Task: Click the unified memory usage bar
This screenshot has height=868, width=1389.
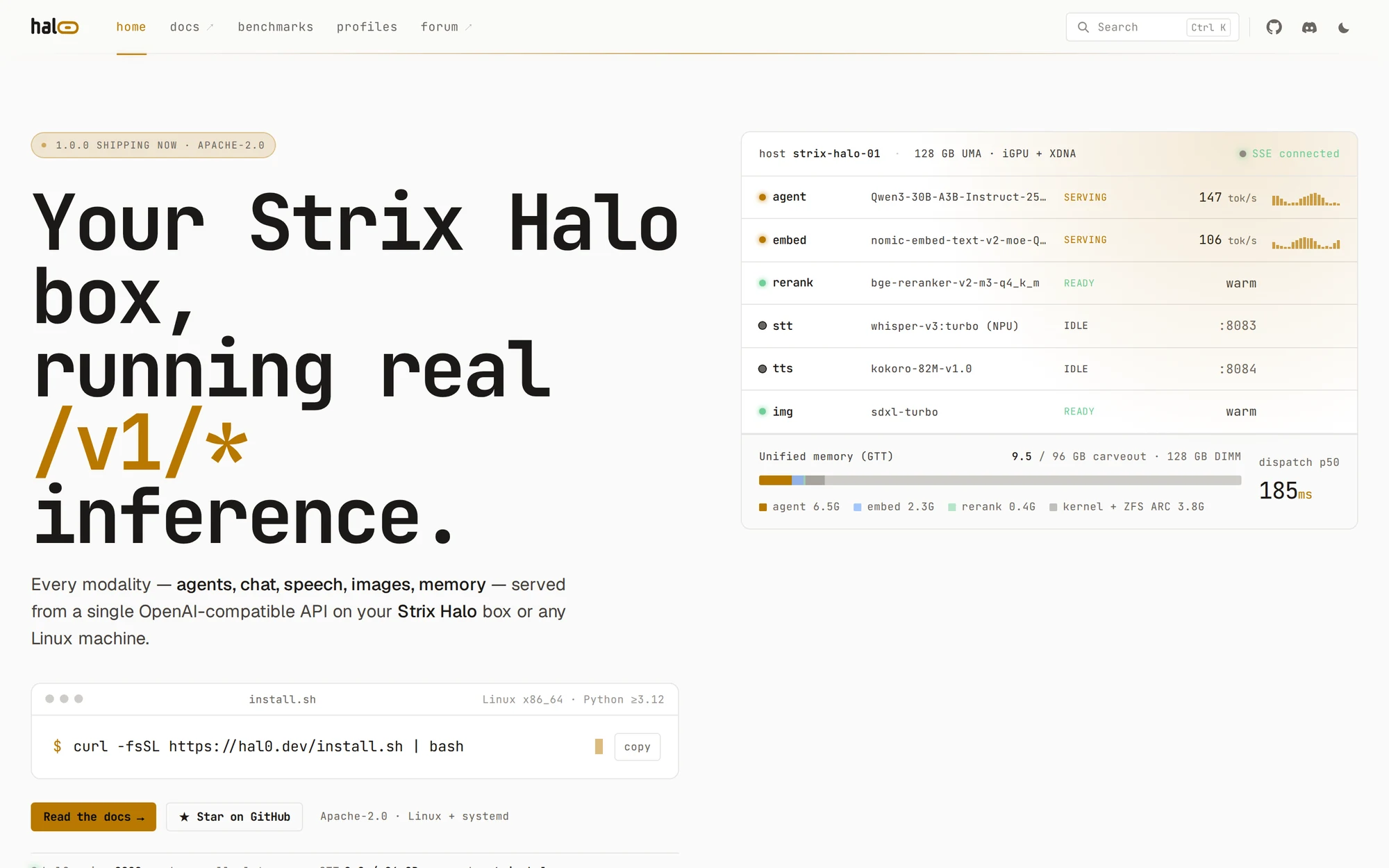Action: [x=999, y=481]
